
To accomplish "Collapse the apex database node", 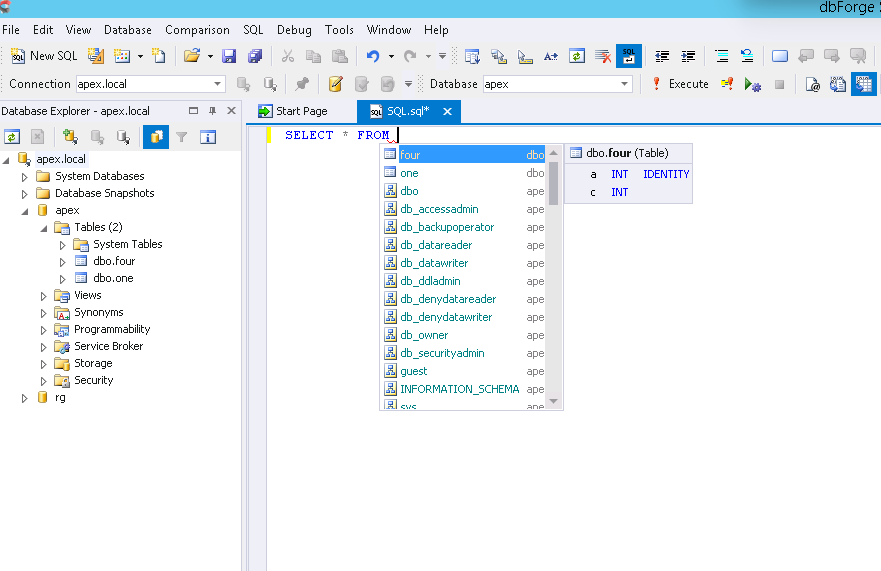I will [x=24, y=211].
